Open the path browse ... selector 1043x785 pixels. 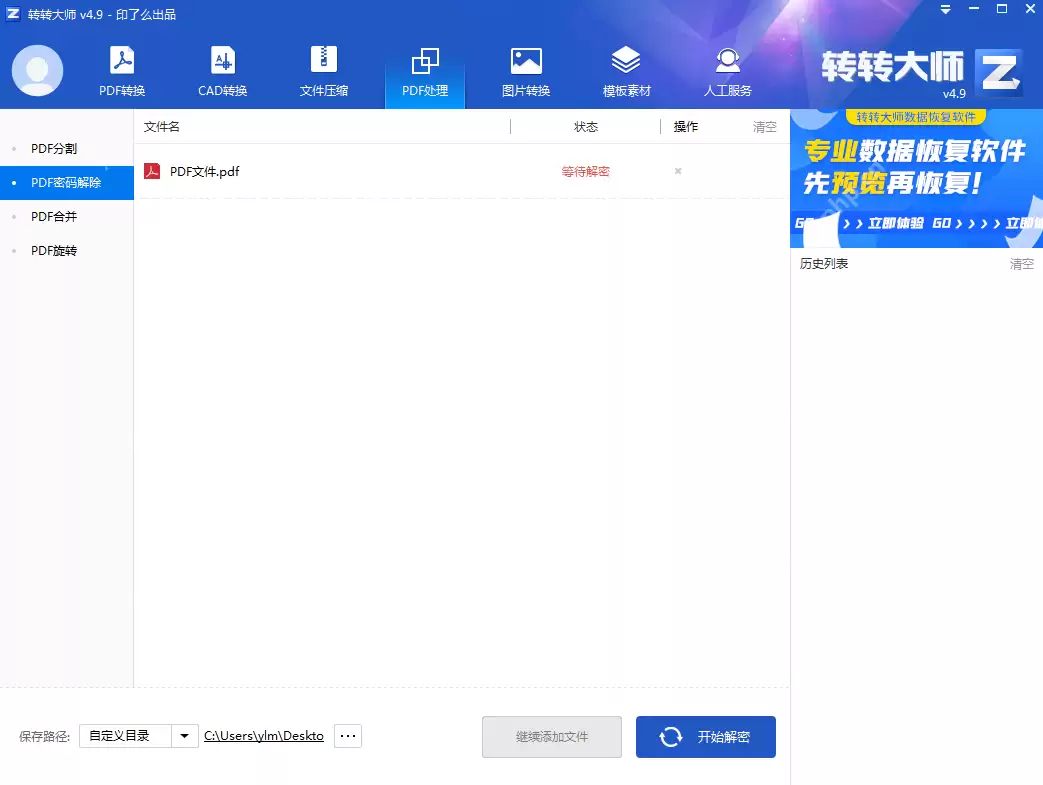[347, 735]
